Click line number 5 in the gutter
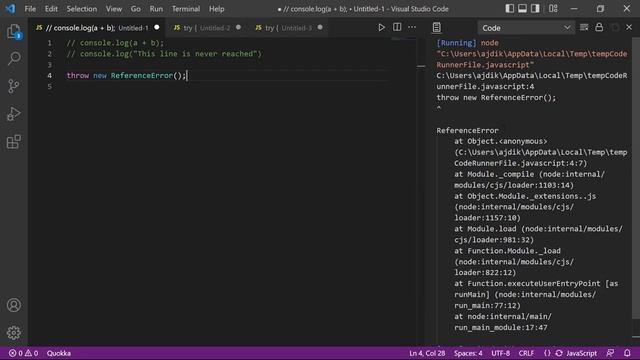This screenshot has width=640, height=360. tap(49, 87)
